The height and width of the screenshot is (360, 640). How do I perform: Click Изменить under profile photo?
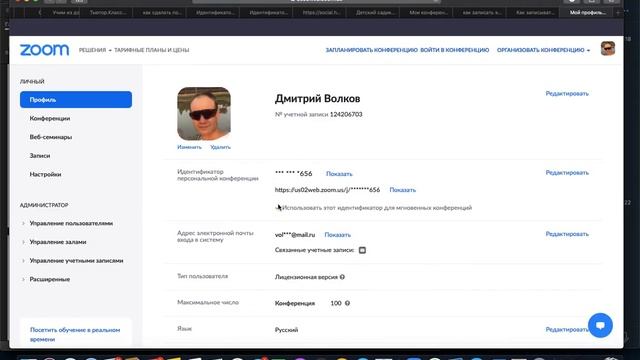[189, 147]
